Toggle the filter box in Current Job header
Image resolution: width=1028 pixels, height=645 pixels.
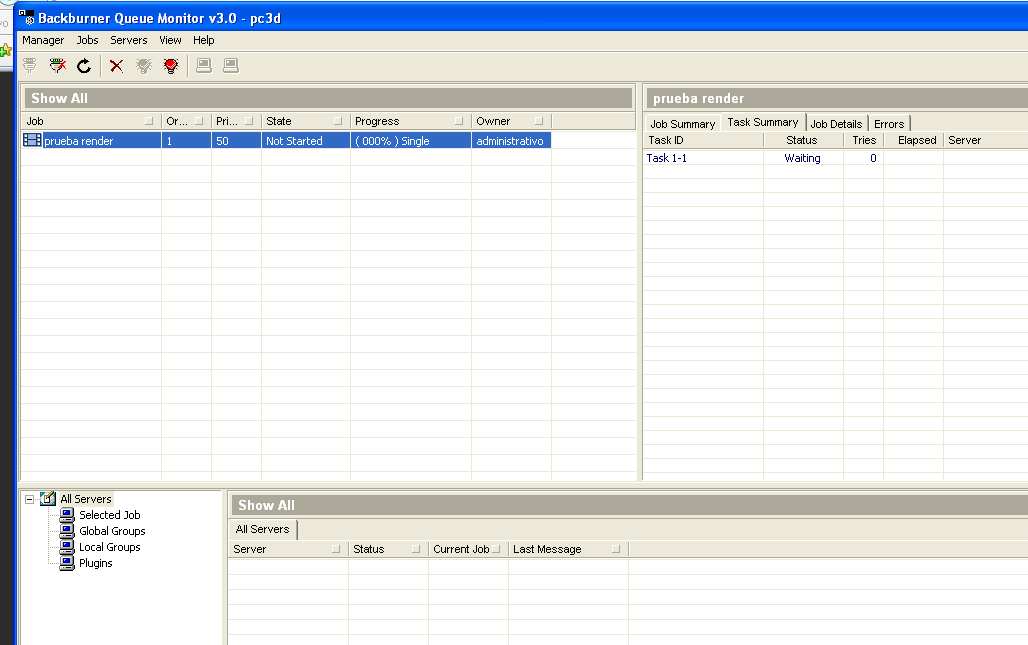click(x=496, y=549)
